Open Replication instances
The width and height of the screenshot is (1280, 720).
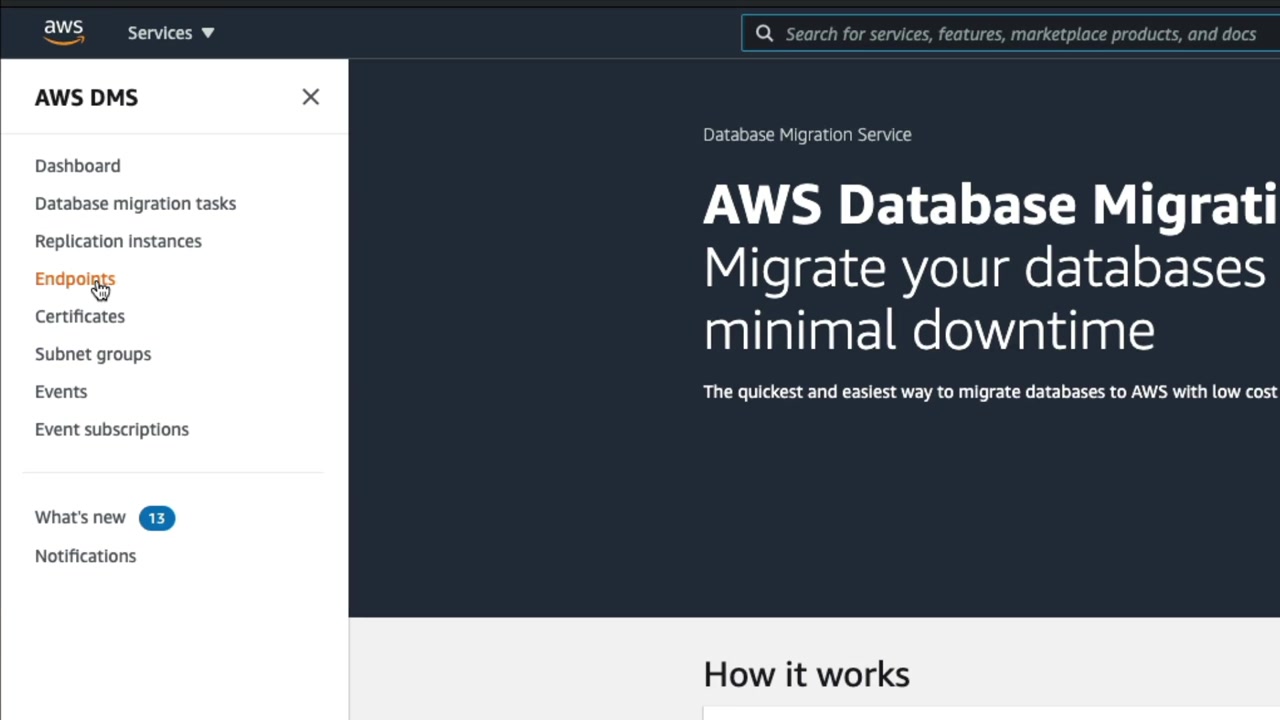[118, 241]
